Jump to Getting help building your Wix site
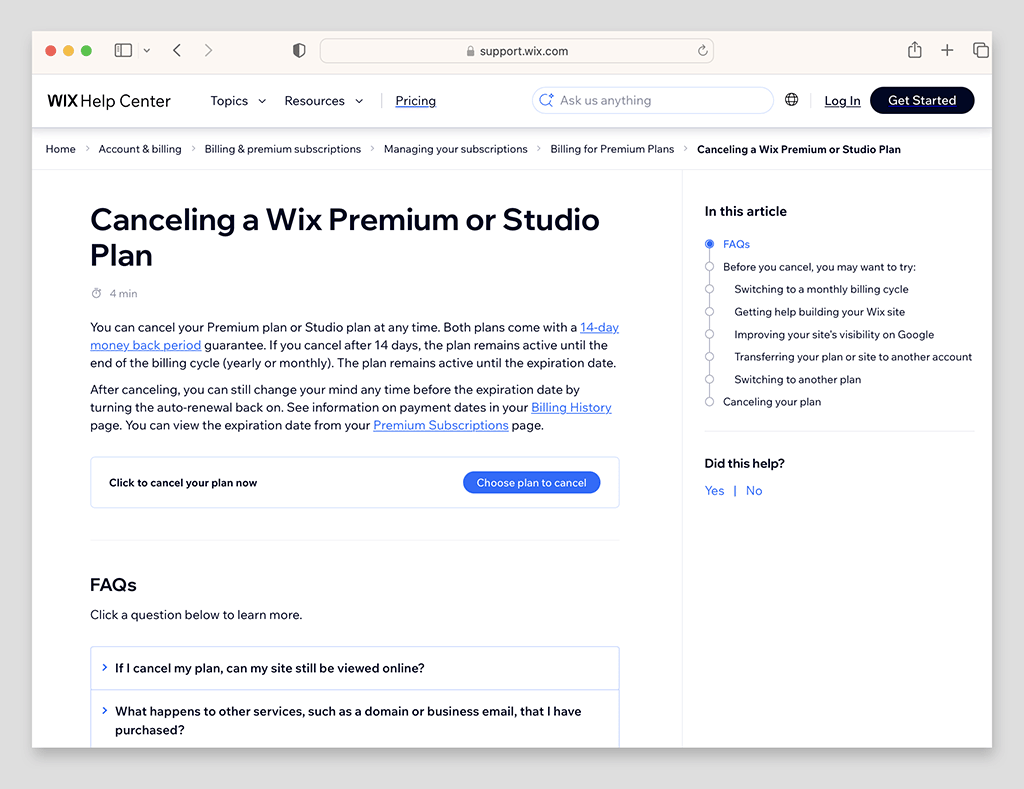The image size is (1024, 789). pos(820,312)
